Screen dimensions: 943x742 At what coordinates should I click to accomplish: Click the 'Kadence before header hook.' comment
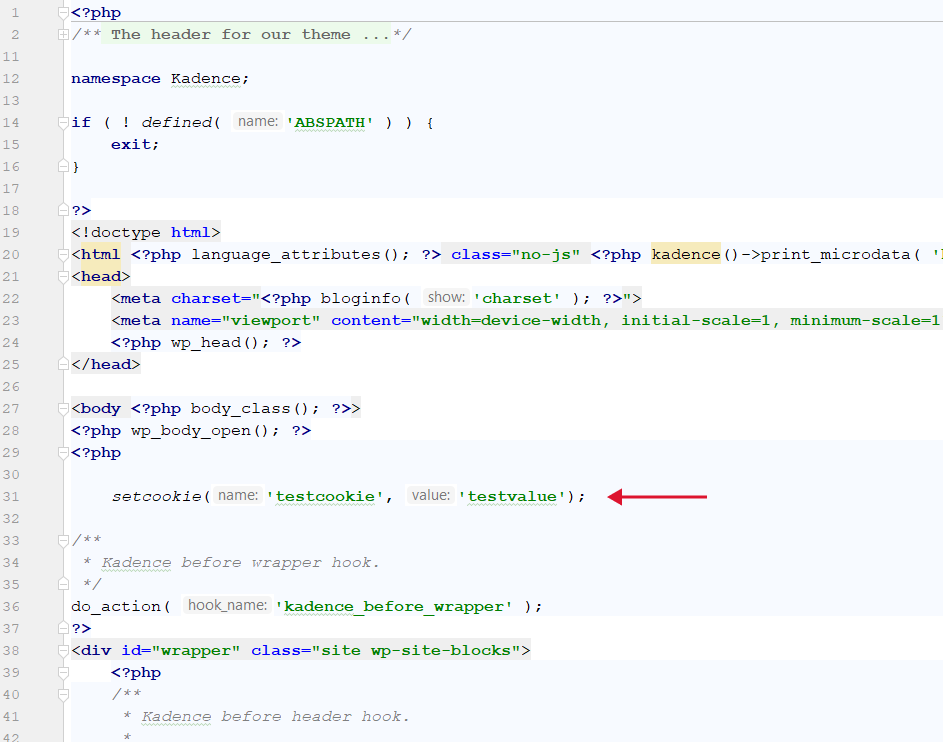[275, 717]
